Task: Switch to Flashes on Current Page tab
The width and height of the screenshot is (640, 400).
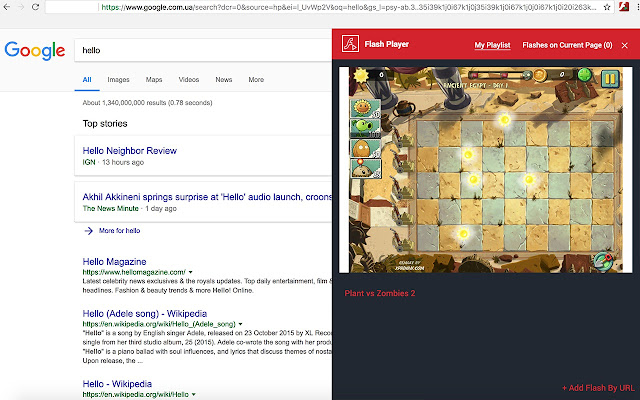Action: point(567,45)
